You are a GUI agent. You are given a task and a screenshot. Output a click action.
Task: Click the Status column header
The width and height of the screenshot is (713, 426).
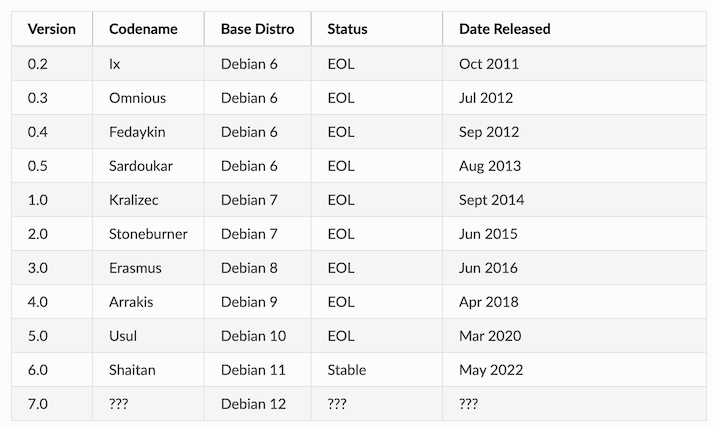pyautogui.click(x=347, y=29)
